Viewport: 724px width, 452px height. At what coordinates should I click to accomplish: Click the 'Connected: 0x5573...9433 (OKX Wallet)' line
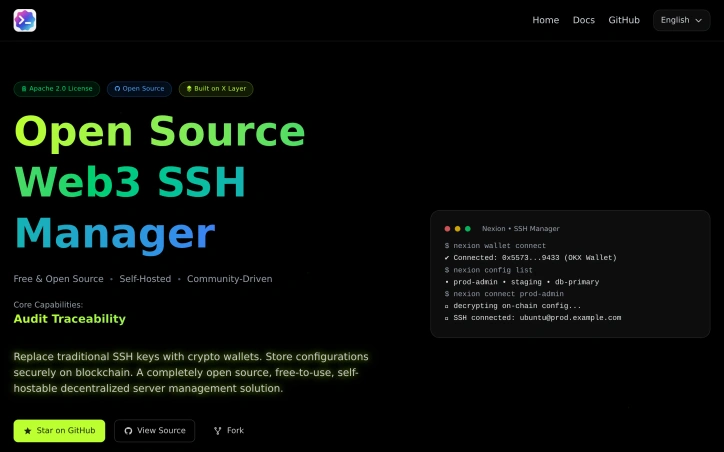(530, 258)
